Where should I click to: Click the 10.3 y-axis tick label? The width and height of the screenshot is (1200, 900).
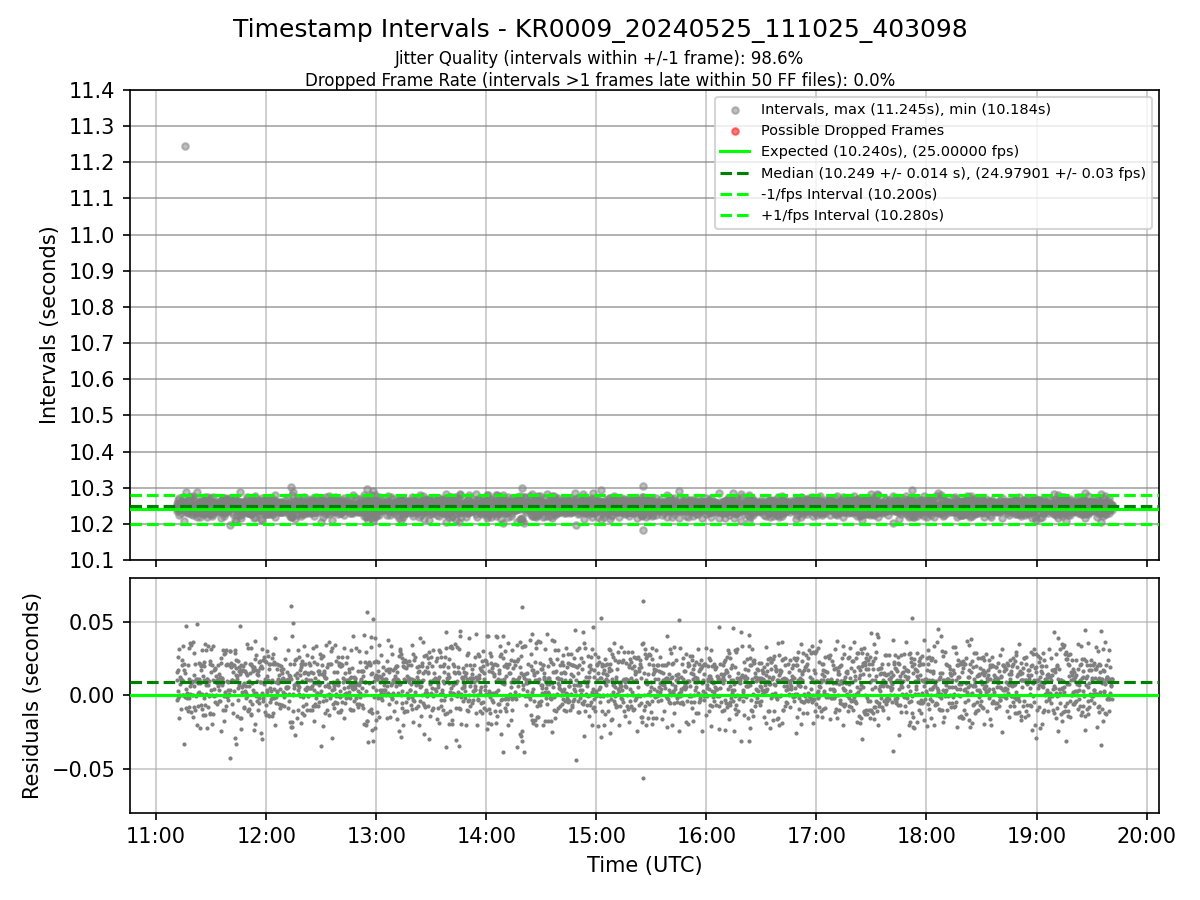[x=91, y=488]
